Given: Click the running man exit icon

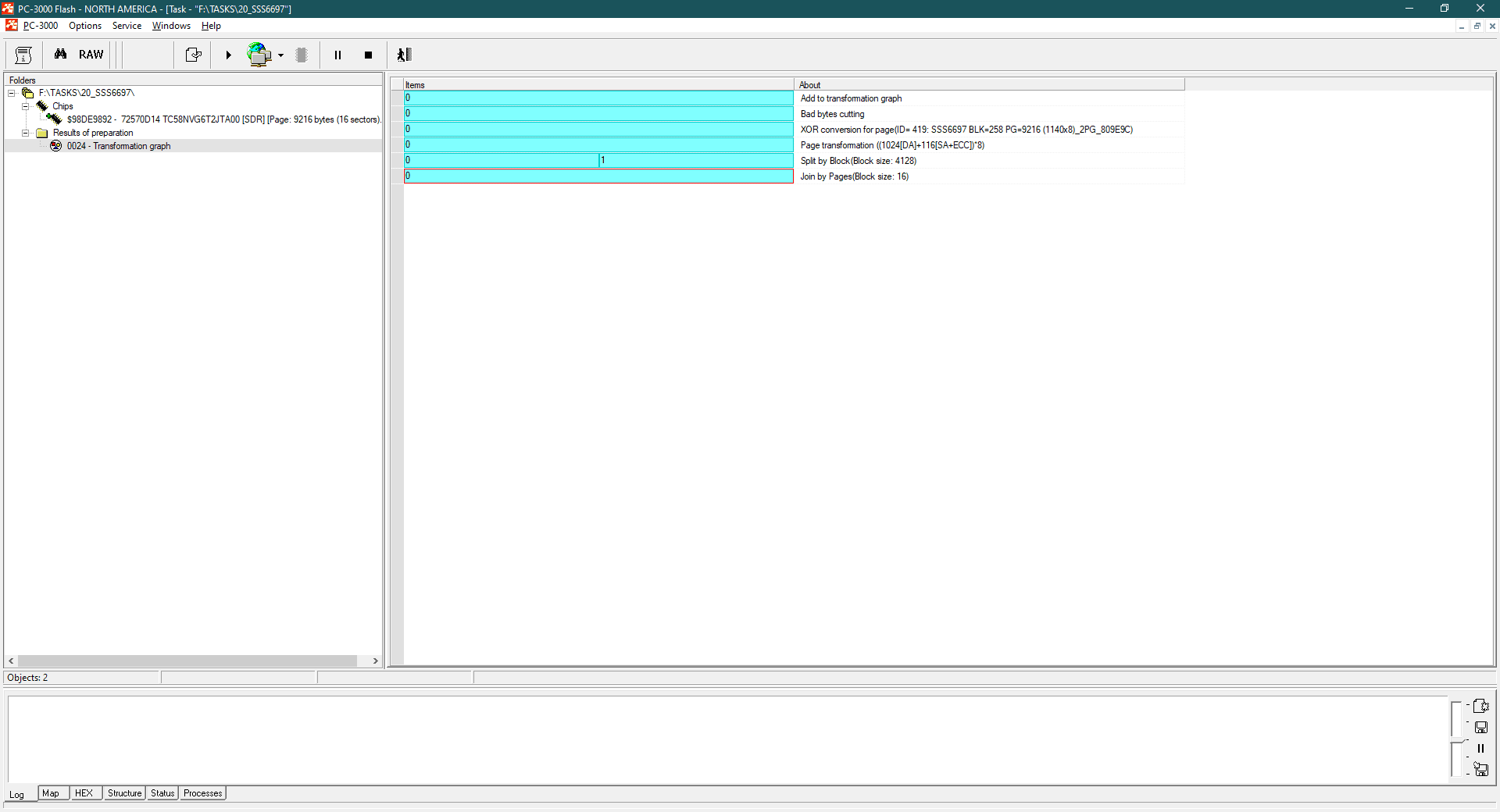Looking at the screenshot, I should coord(404,55).
